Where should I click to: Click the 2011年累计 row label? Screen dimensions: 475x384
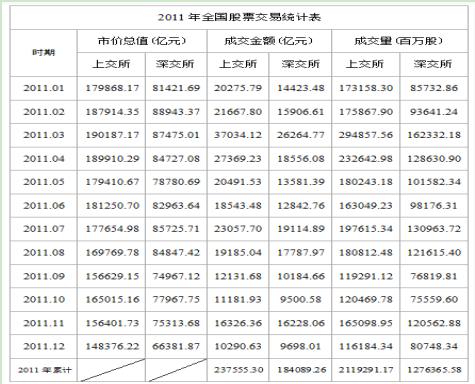coord(45,370)
